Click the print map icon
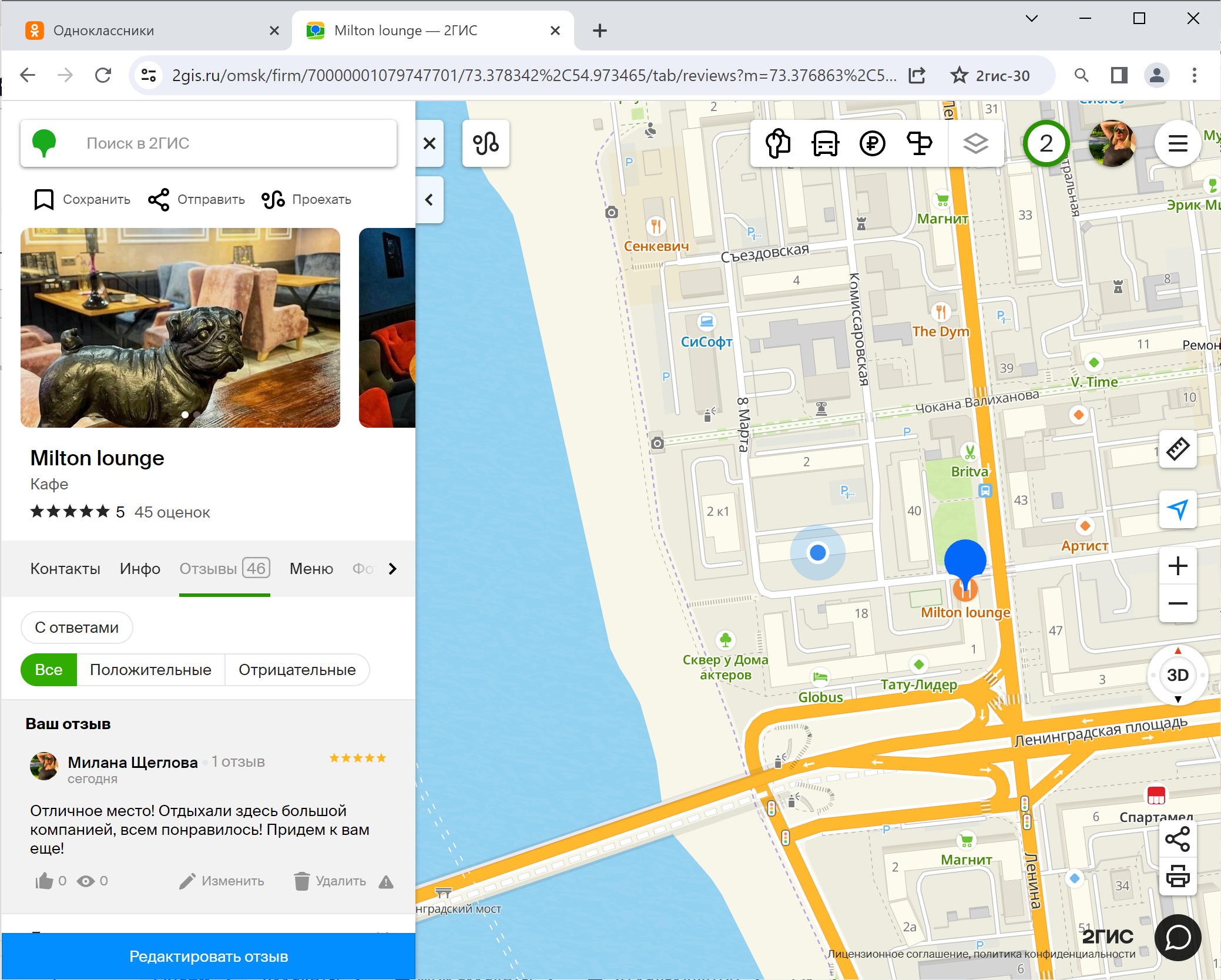This screenshot has width=1221, height=980. pyautogui.click(x=1178, y=877)
